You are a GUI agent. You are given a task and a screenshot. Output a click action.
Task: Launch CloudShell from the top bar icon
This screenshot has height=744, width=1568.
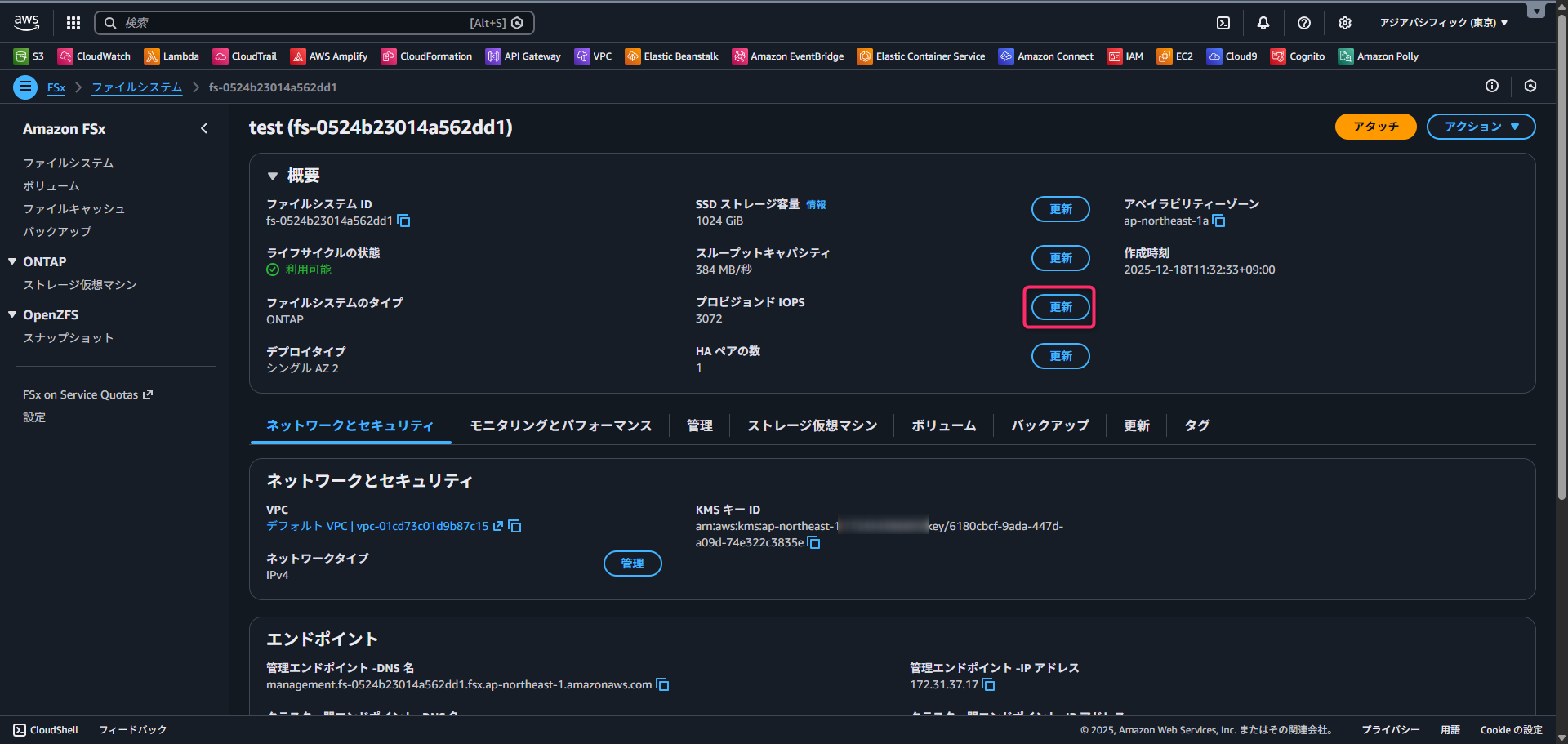coord(1223,23)
